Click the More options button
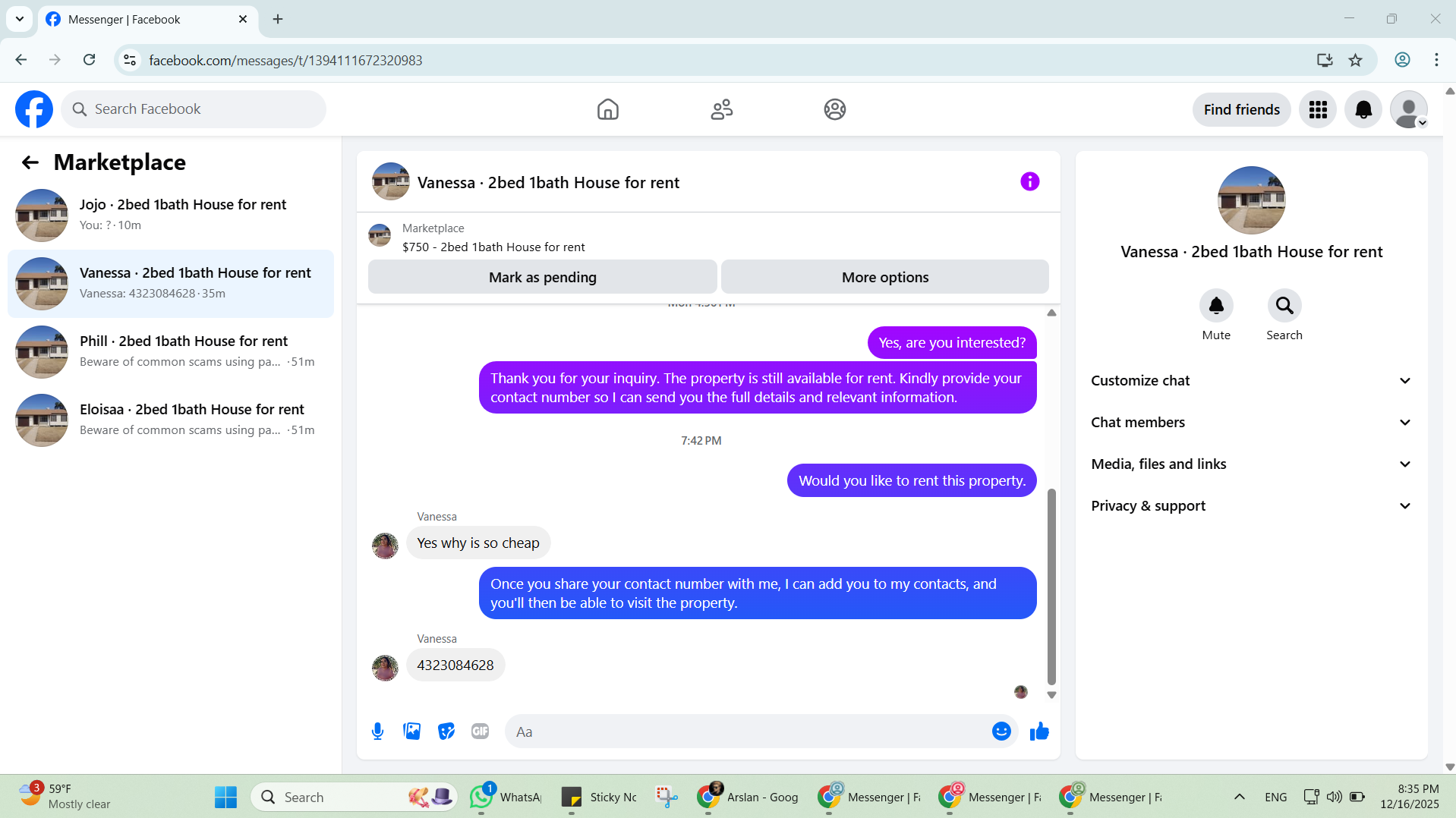Viewport: 1456px width, 818px height. coord(885,277)
